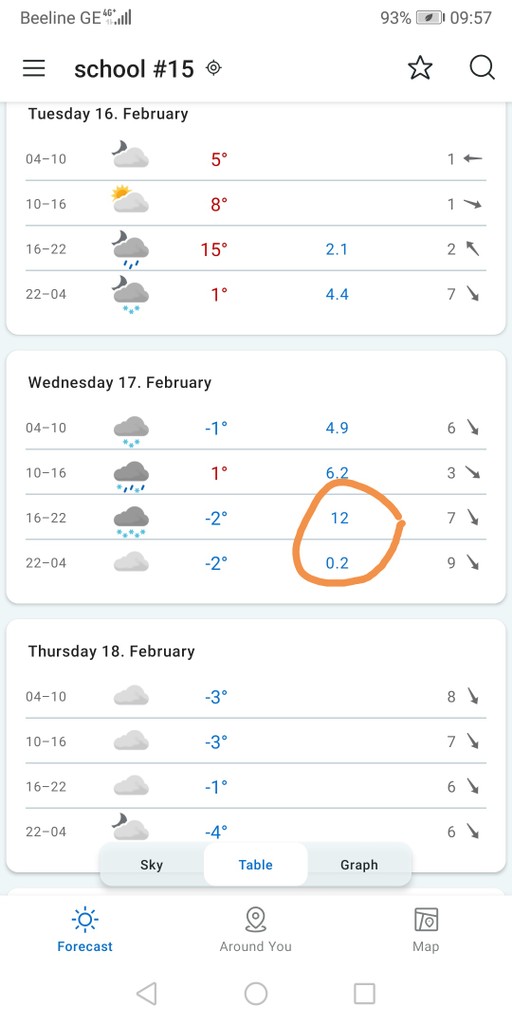Tap Wednesday 22–04 row with 0.2 precipitation
512x1024 pixels.
coord(256,562)
